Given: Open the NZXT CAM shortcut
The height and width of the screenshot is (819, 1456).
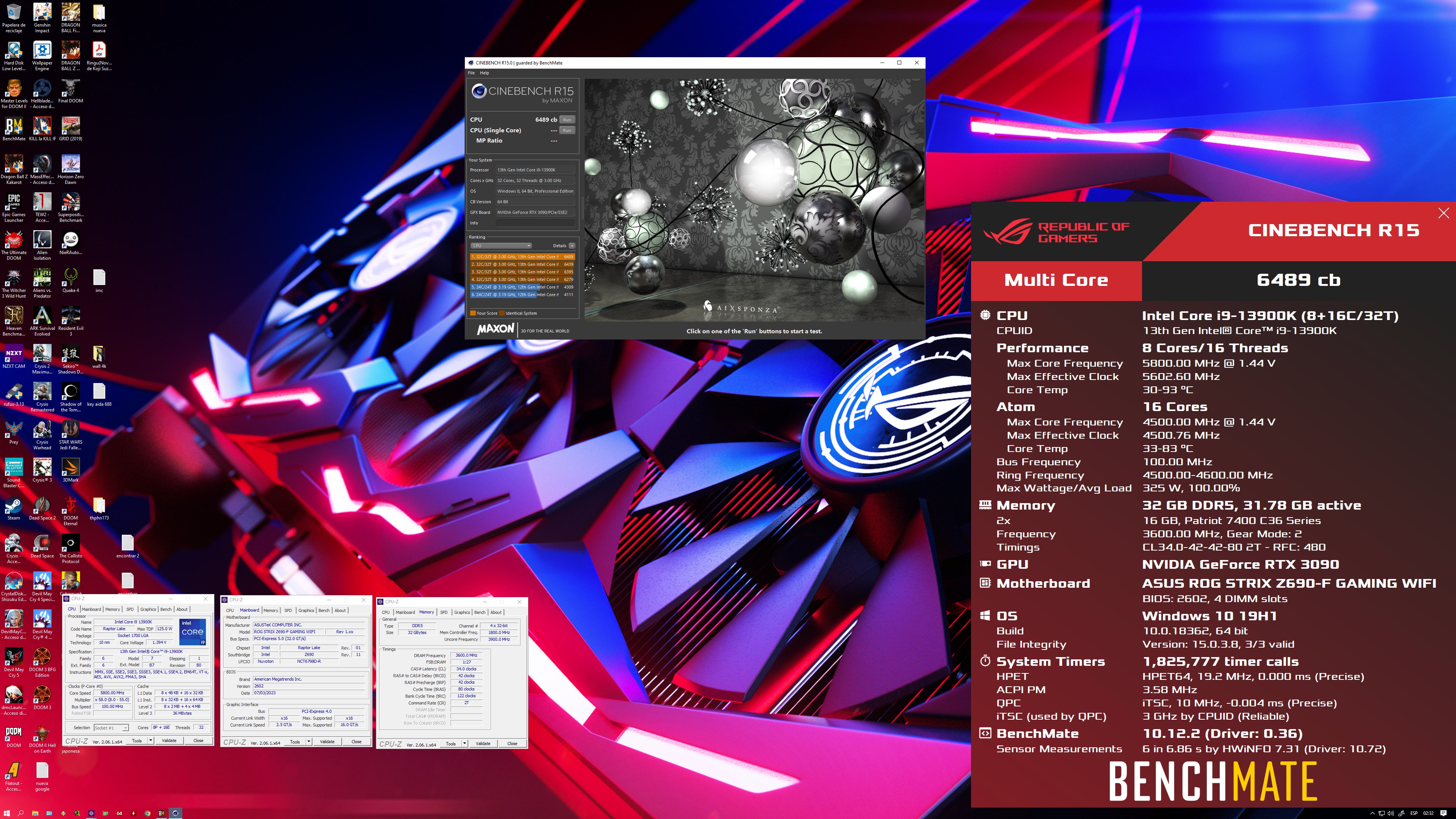Looking at the screenshot, I should click(14, 357).
